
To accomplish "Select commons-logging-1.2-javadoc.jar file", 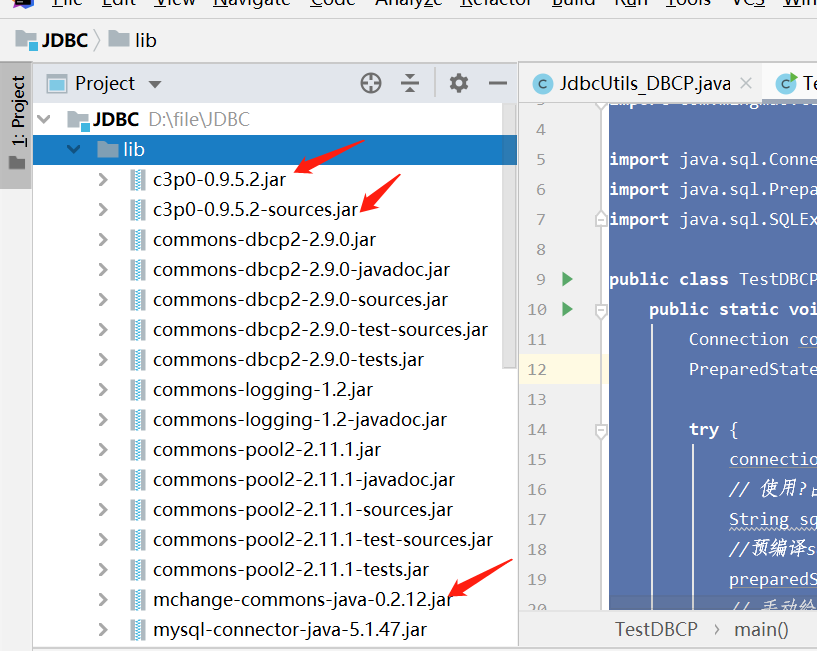I will pos(300,420).
